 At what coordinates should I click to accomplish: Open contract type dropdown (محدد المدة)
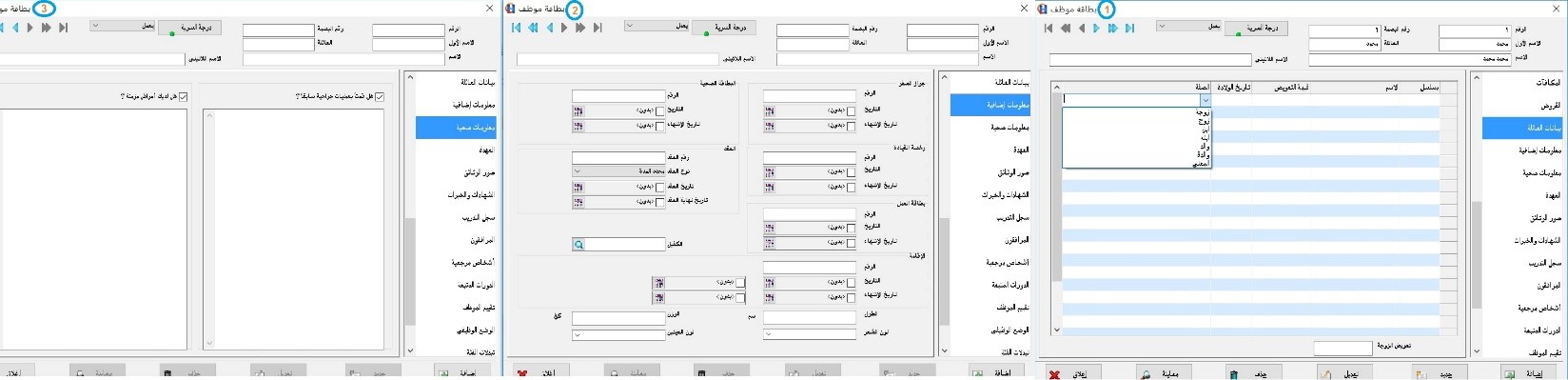point(618,171)
